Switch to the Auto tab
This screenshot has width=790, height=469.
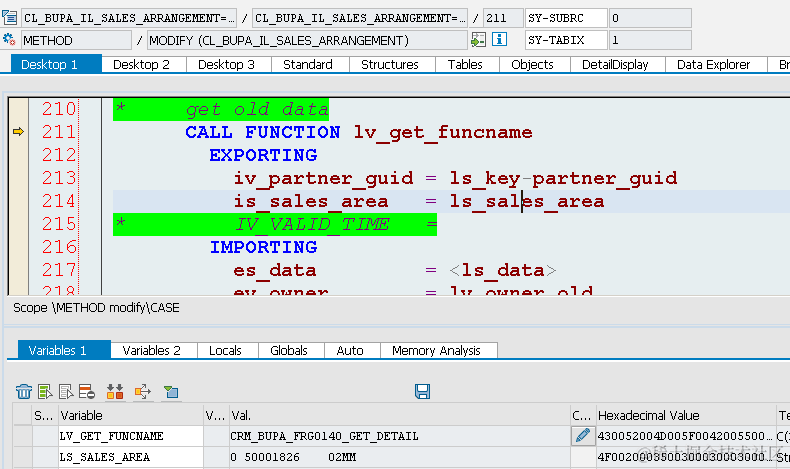coord(350,350)
